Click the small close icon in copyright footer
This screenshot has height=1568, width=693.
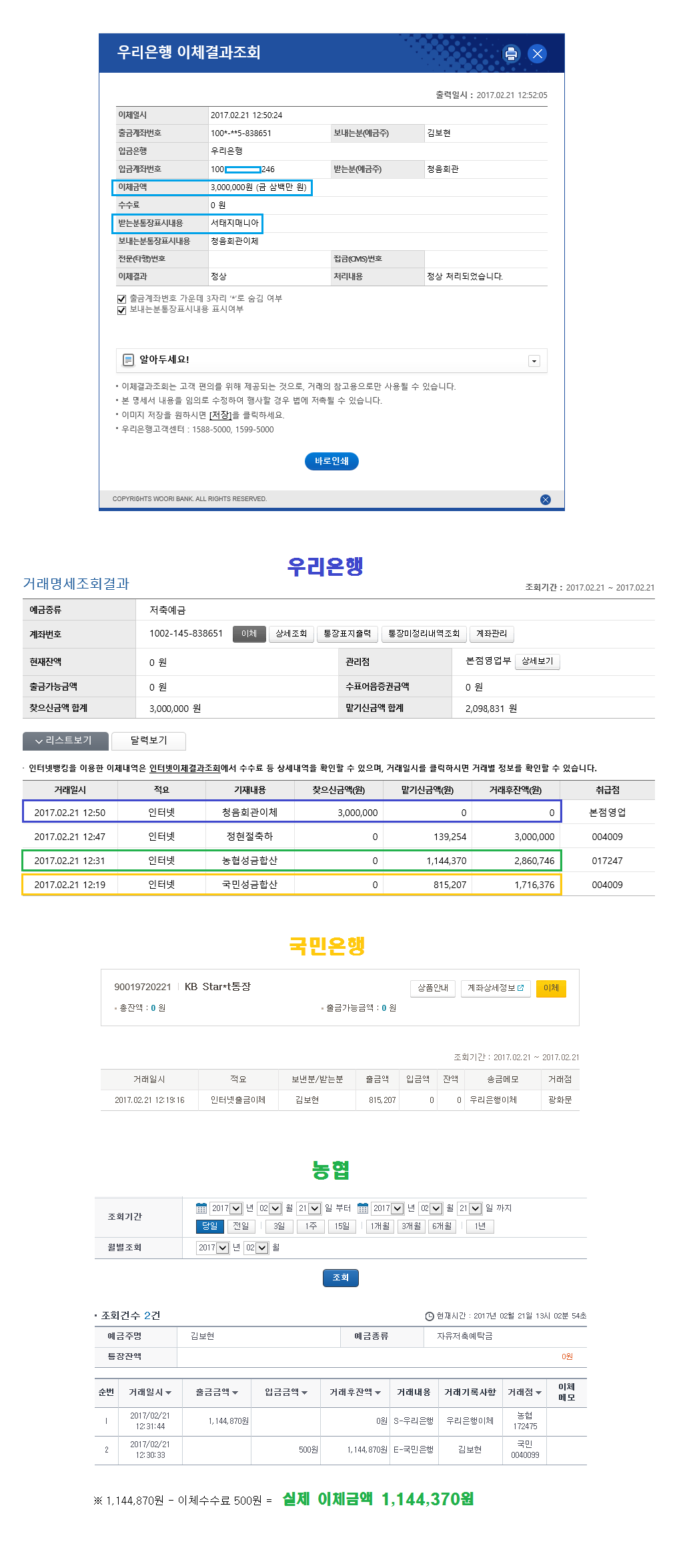coord(546,500)
